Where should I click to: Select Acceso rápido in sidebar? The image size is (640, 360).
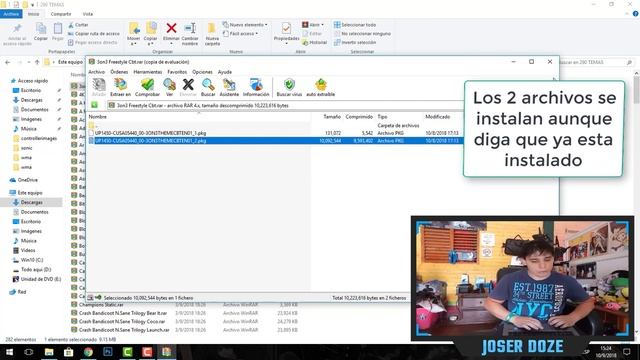[33, 81]
